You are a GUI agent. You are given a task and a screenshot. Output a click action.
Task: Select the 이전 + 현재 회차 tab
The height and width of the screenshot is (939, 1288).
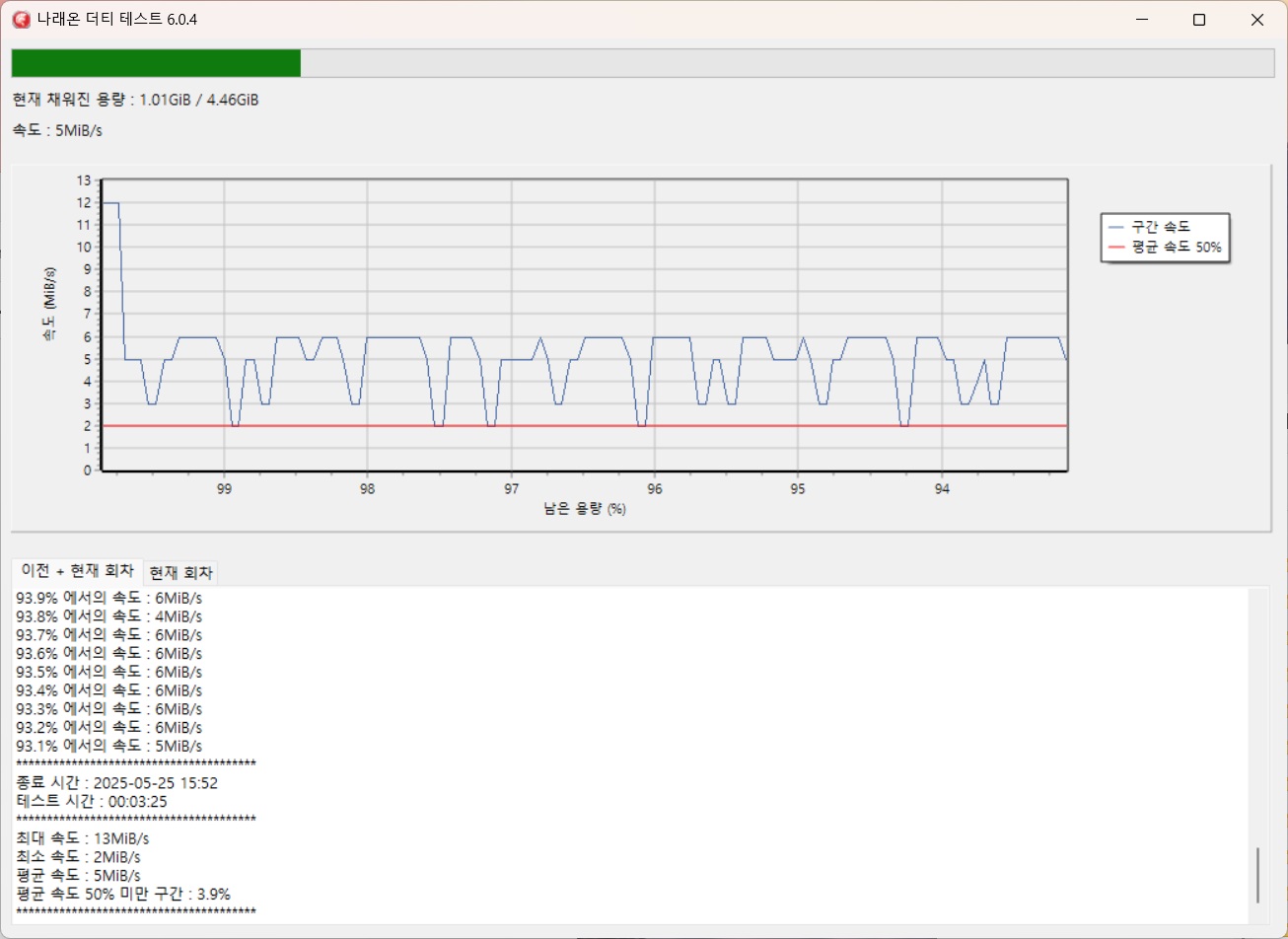77,572
